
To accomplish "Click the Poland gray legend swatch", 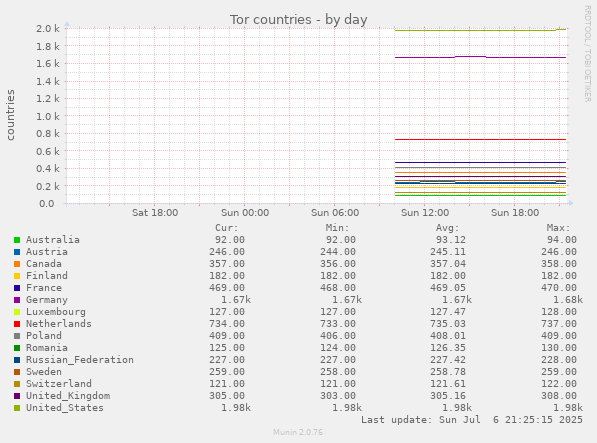I will pos(17,336).
